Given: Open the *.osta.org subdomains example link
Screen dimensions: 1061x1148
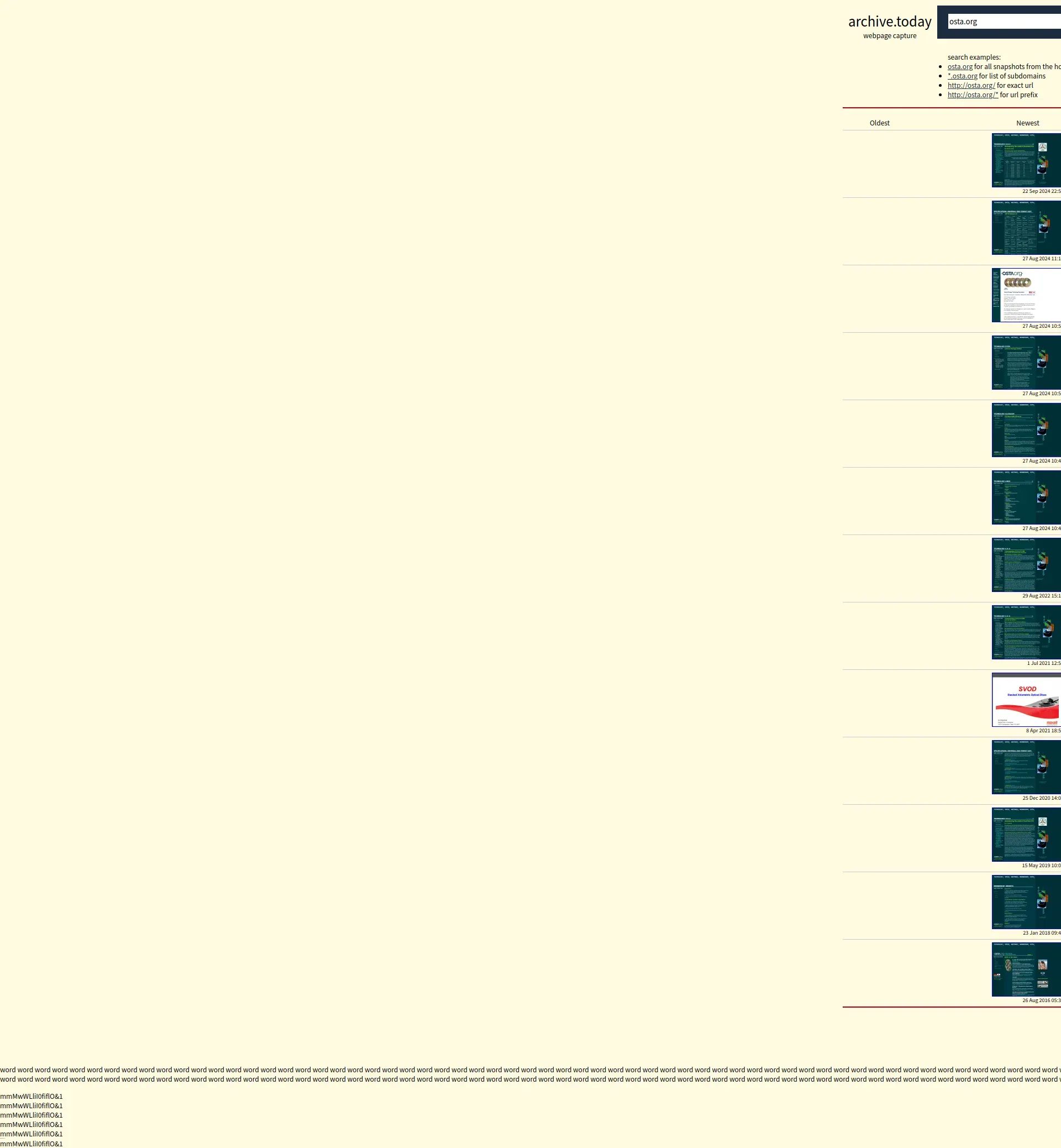Looking at the screenshot, I should point(962,76).
